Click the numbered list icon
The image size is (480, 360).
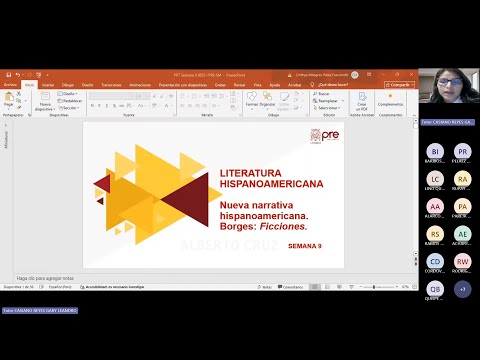(195, 96)
